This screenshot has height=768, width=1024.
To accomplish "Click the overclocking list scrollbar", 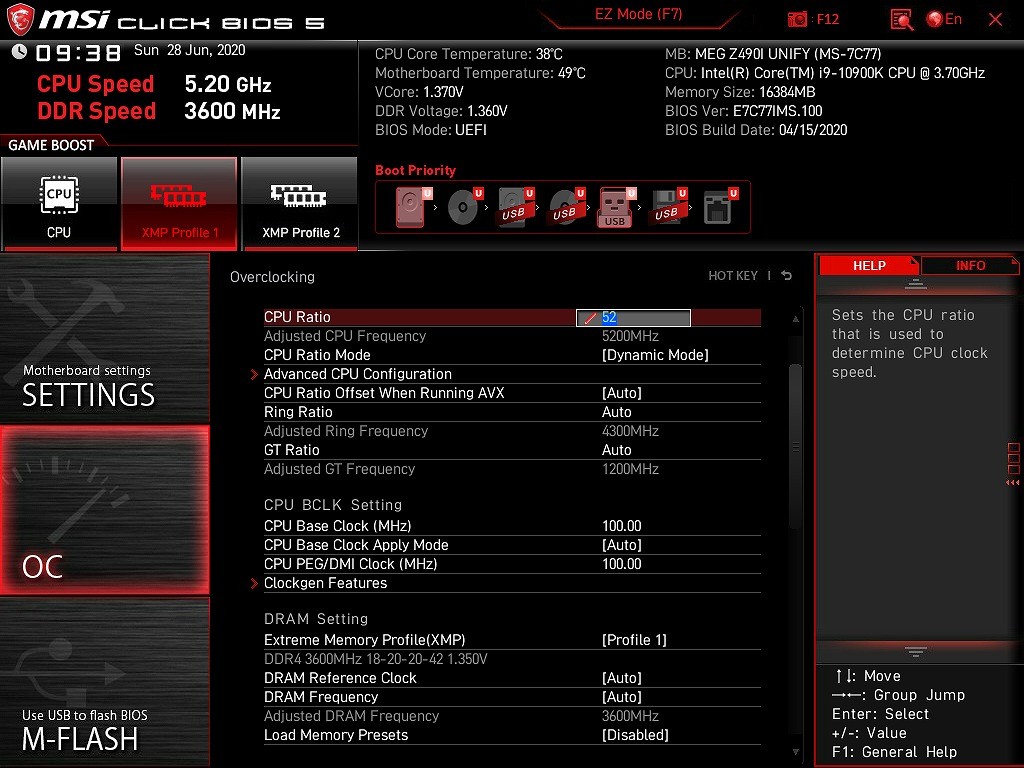I will (x=795, y=445).
